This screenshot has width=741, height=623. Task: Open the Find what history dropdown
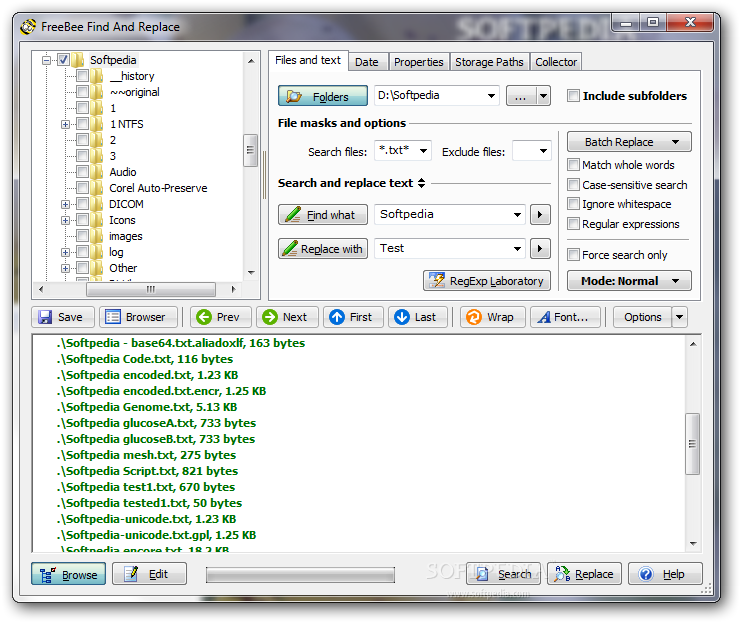pos(517,215)
